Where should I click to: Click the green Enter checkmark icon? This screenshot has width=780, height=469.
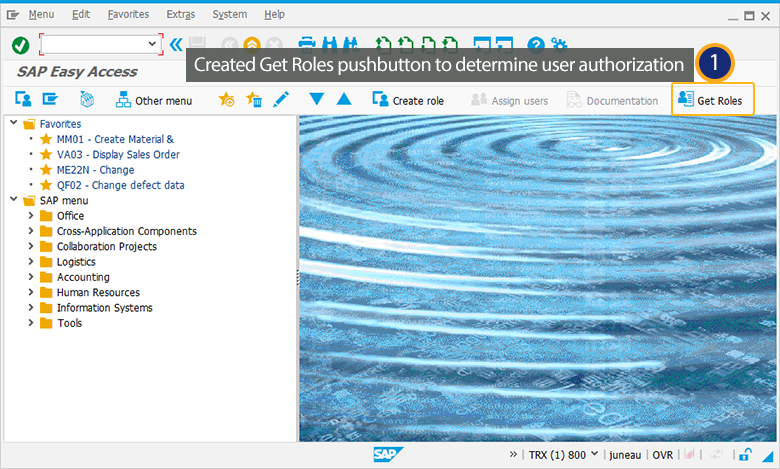point(20,45)
